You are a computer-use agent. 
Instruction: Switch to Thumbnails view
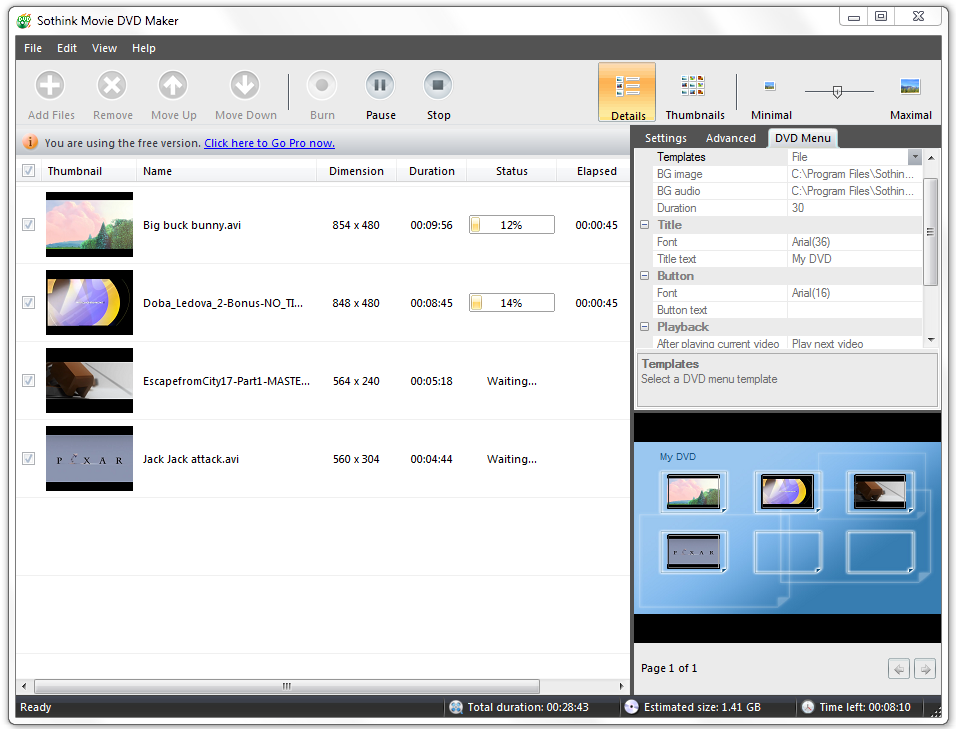pos(694,96)
